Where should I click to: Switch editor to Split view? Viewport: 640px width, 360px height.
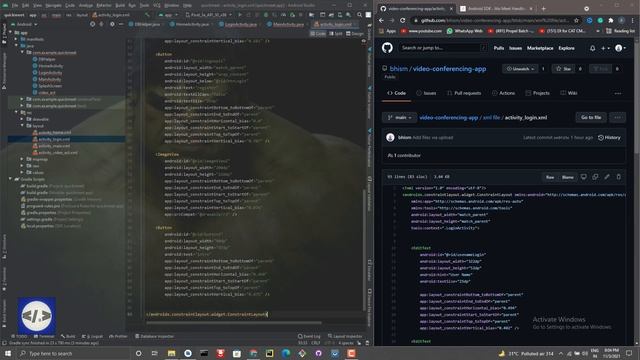pyautogui.click(x=336, y=33)
